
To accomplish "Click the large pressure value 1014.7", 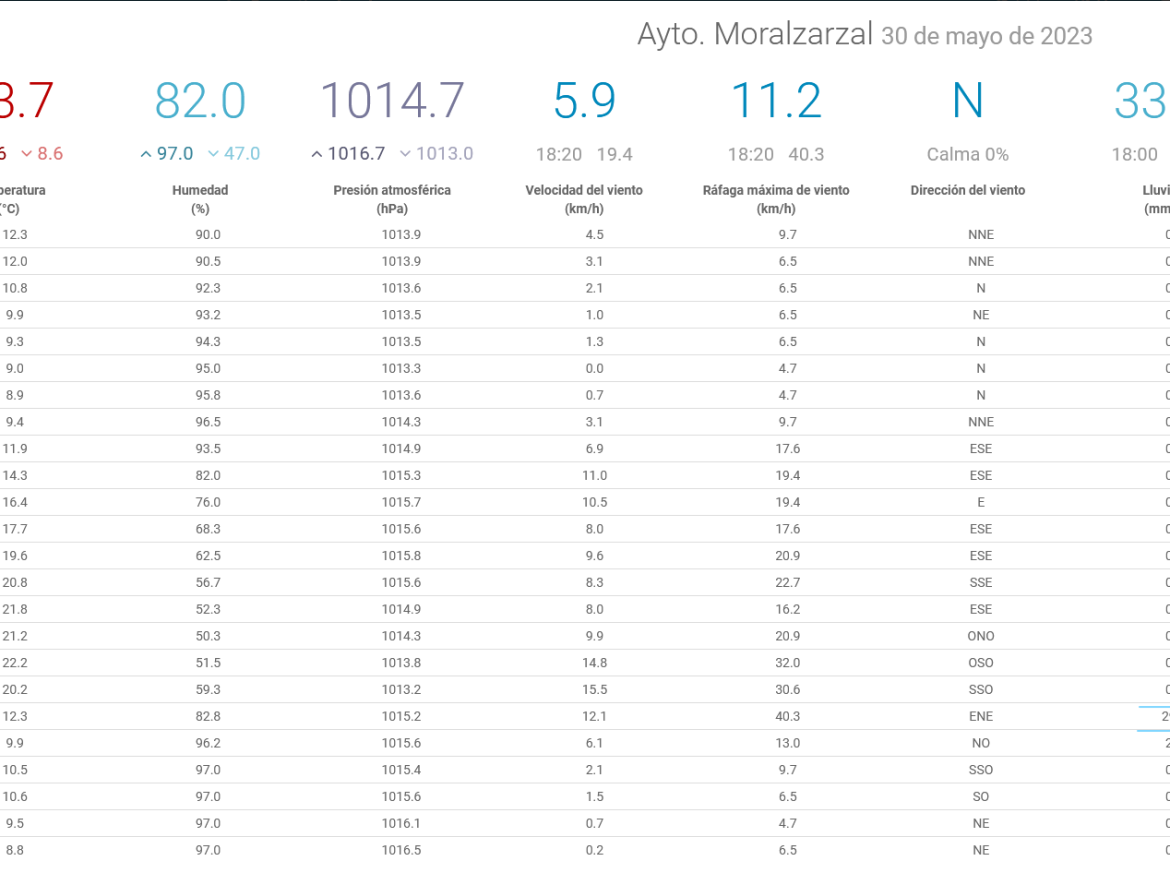I will coord(392,101).
